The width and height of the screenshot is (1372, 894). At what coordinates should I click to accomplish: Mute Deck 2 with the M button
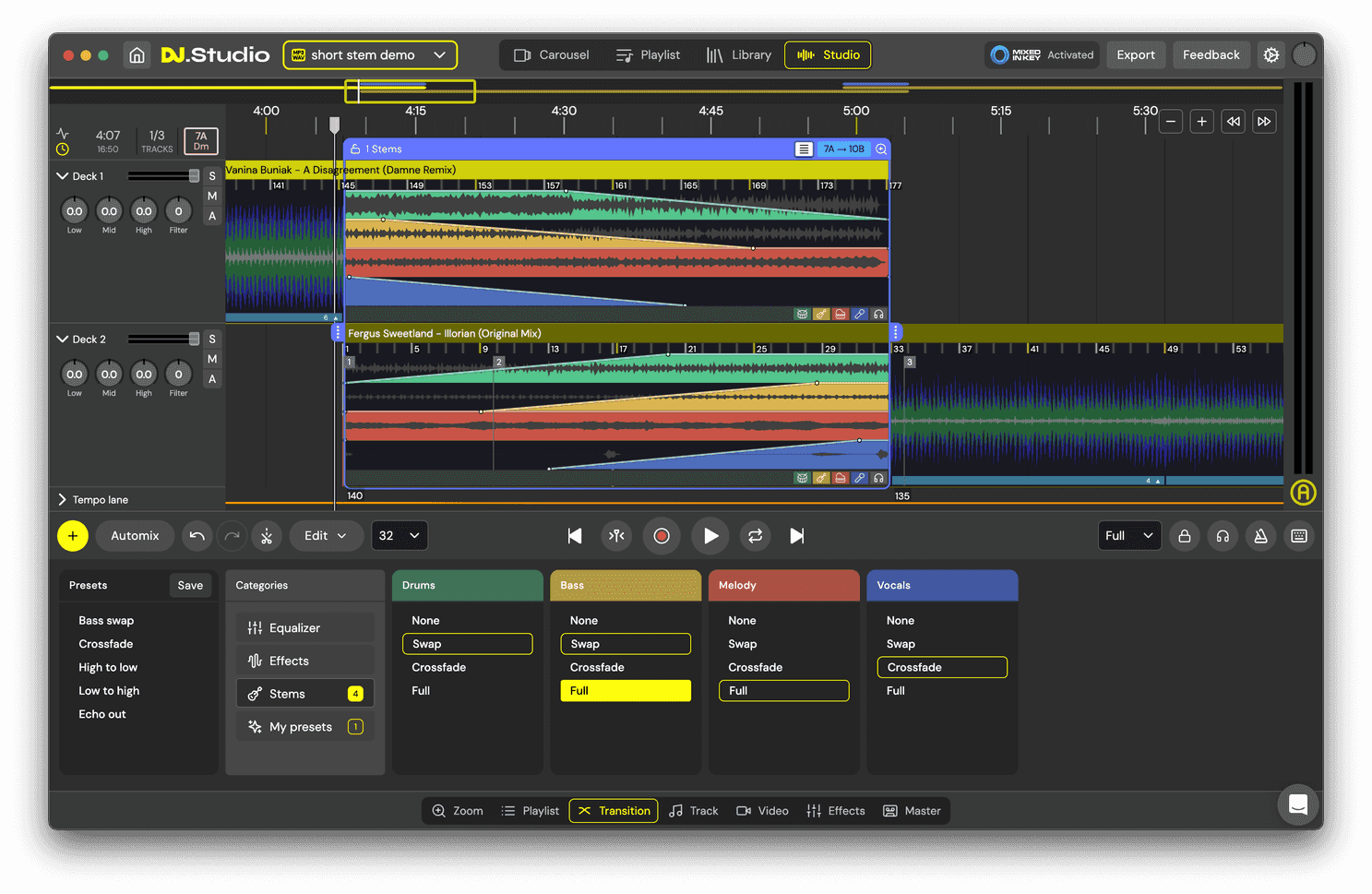tap(212, 359)
